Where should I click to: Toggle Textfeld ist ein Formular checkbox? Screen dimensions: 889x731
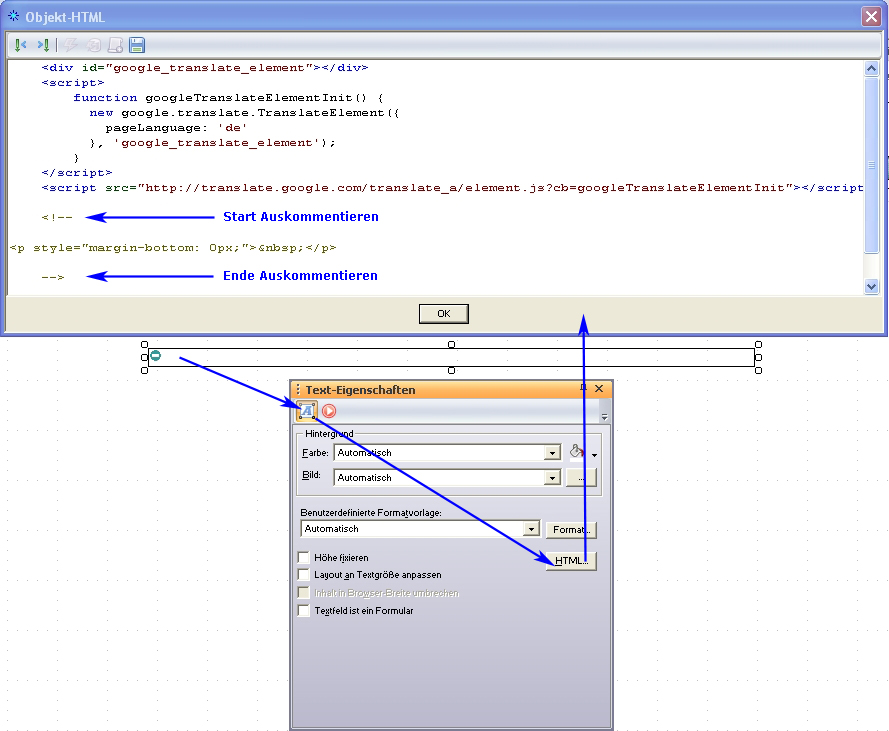coord(304,610)
